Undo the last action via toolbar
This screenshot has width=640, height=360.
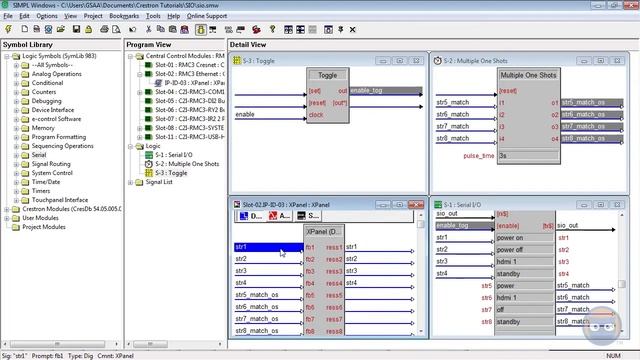pyautogui.click(x=132, y=29)
